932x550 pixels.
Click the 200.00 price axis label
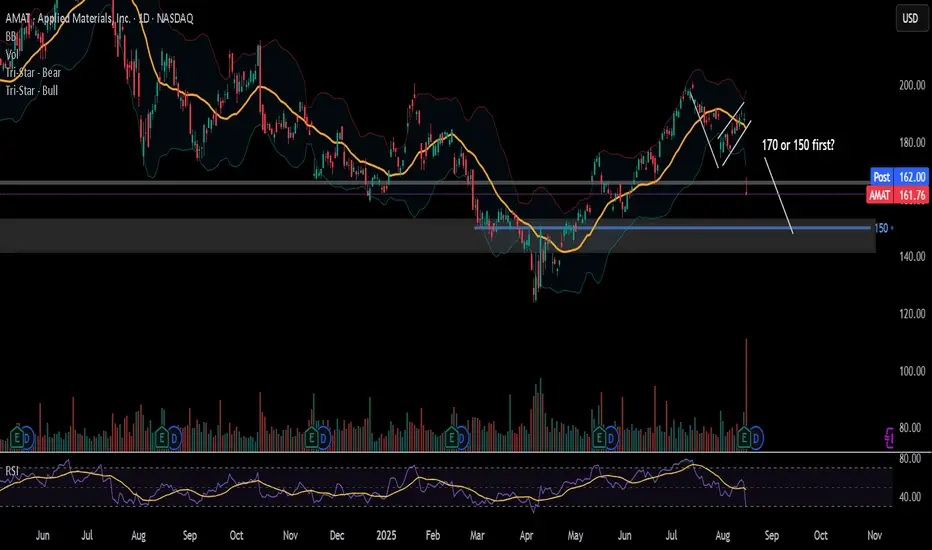coord(912,86)
